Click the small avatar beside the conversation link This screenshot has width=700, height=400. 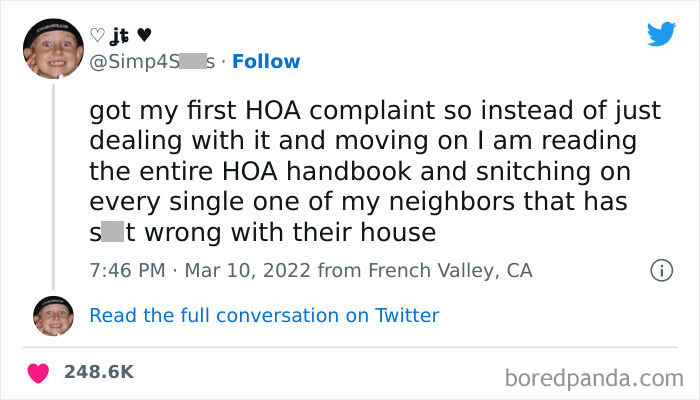click(x=53, y=315)
